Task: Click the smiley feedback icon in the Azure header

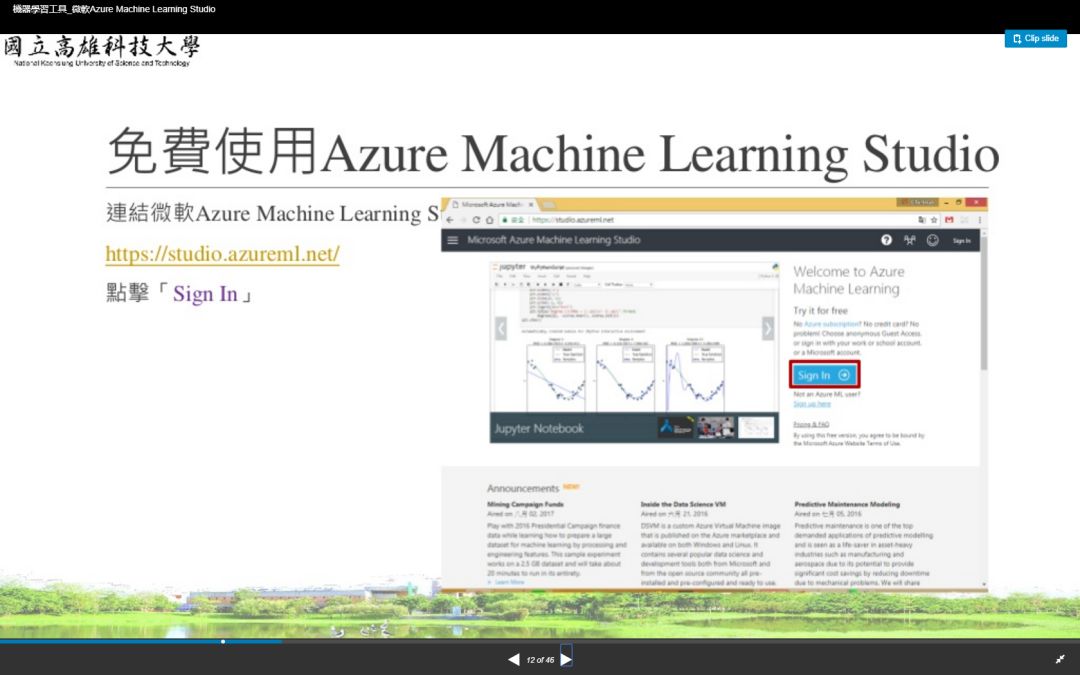Action: tap(933, 240)
